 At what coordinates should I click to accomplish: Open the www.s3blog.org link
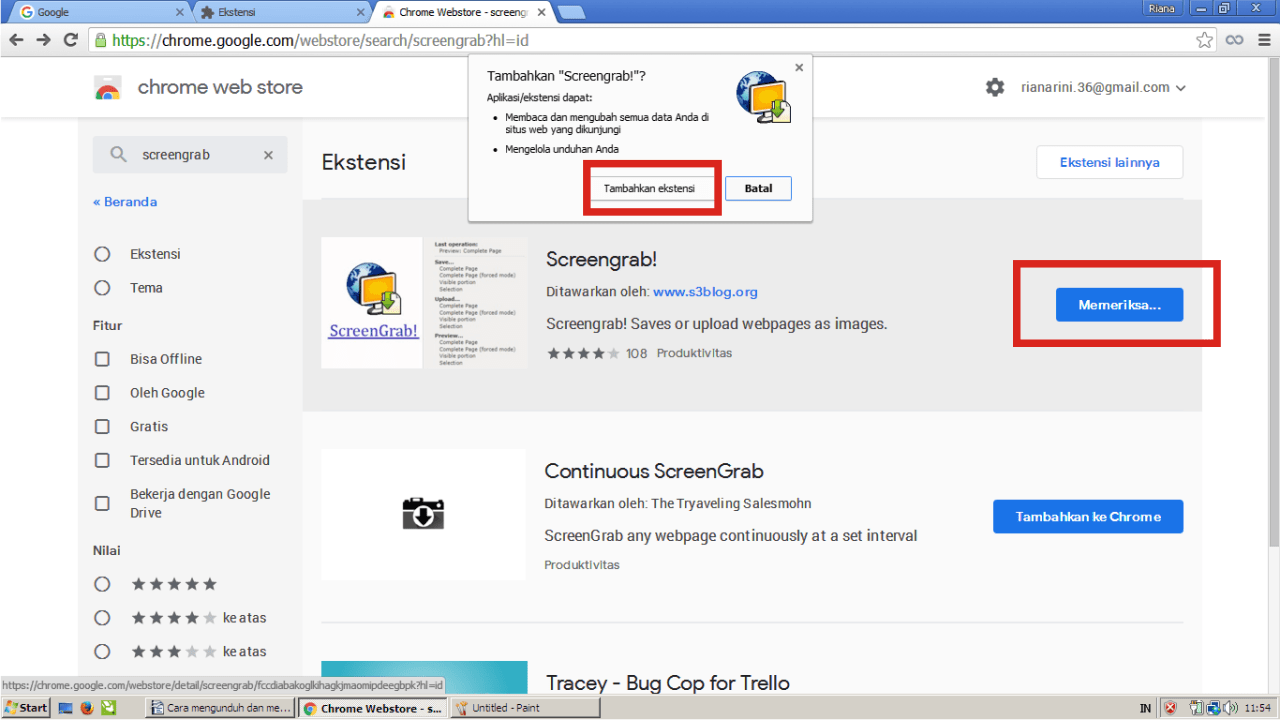[x=705, y=292]
